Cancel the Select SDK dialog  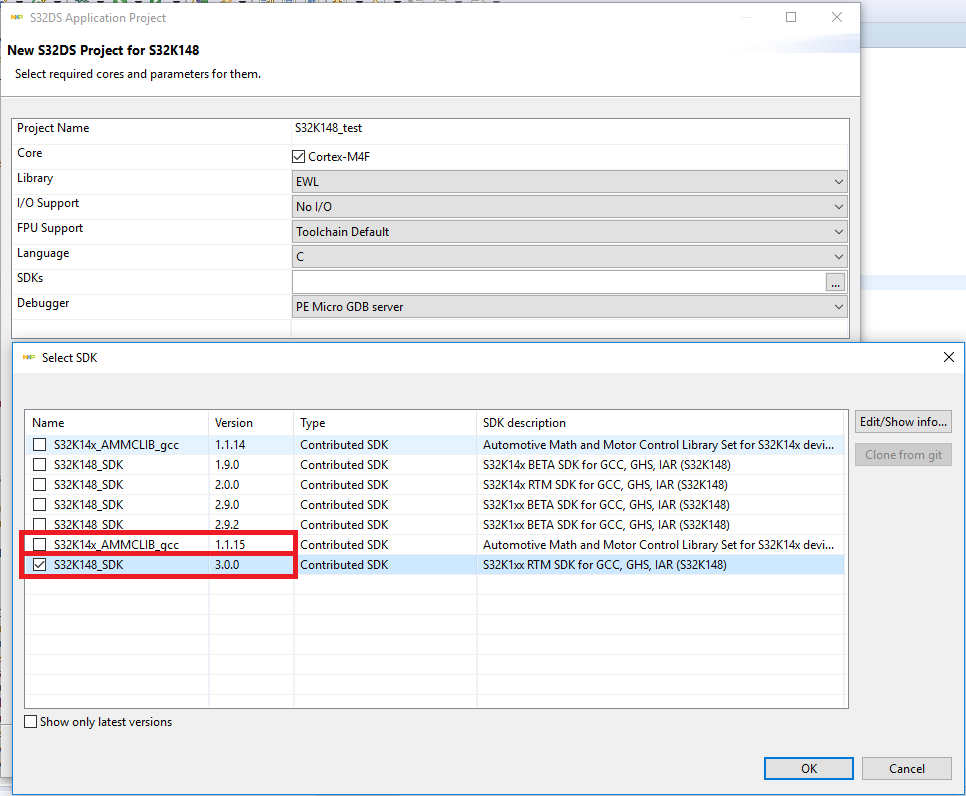coord(906,768)
